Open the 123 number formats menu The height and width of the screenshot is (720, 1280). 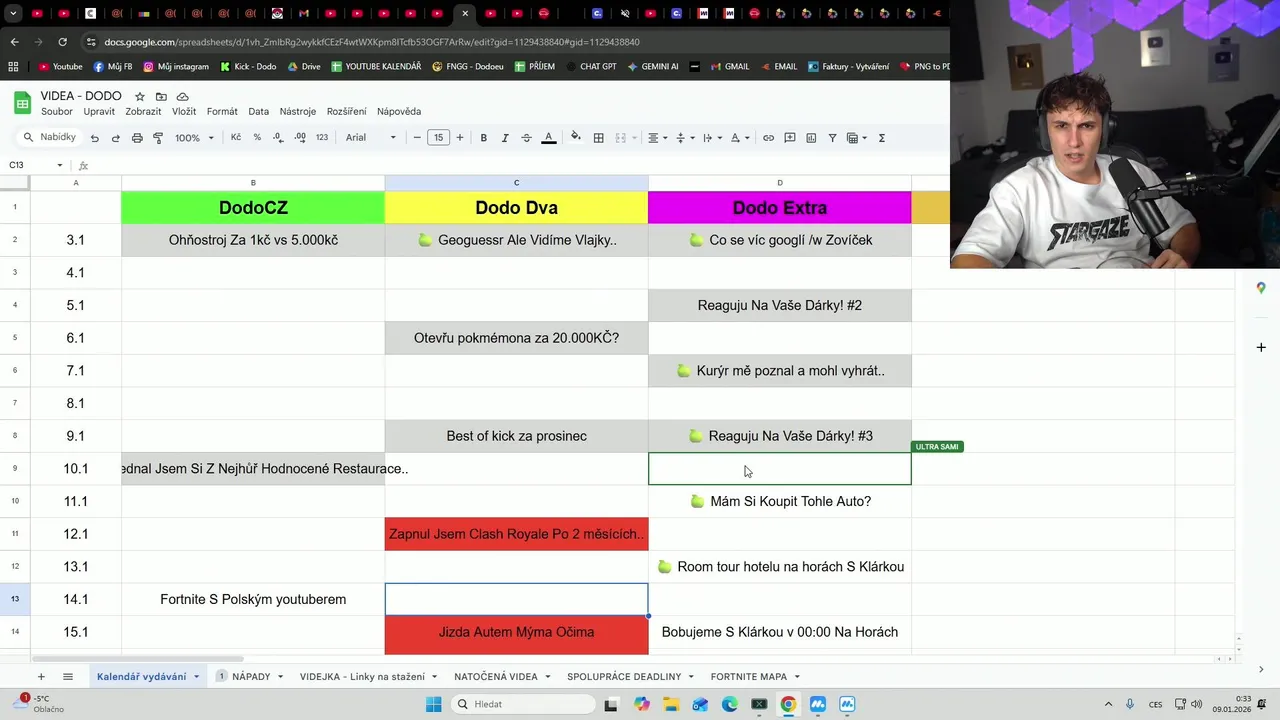click(x=322, y=138)
